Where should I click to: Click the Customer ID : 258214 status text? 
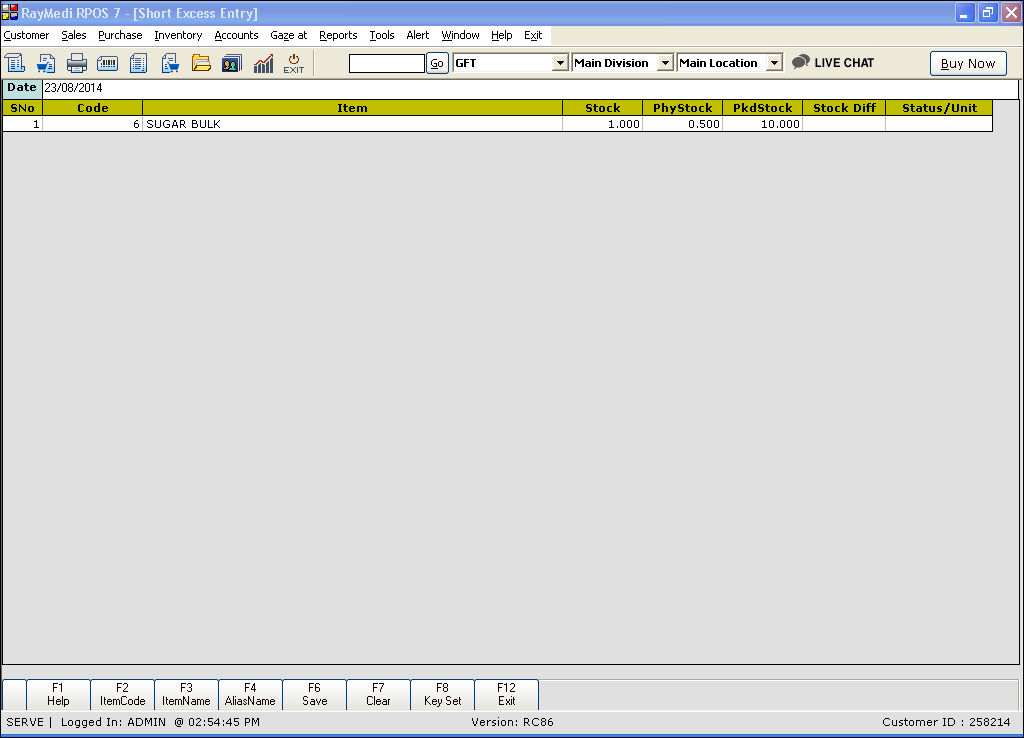tap(946, 722)
